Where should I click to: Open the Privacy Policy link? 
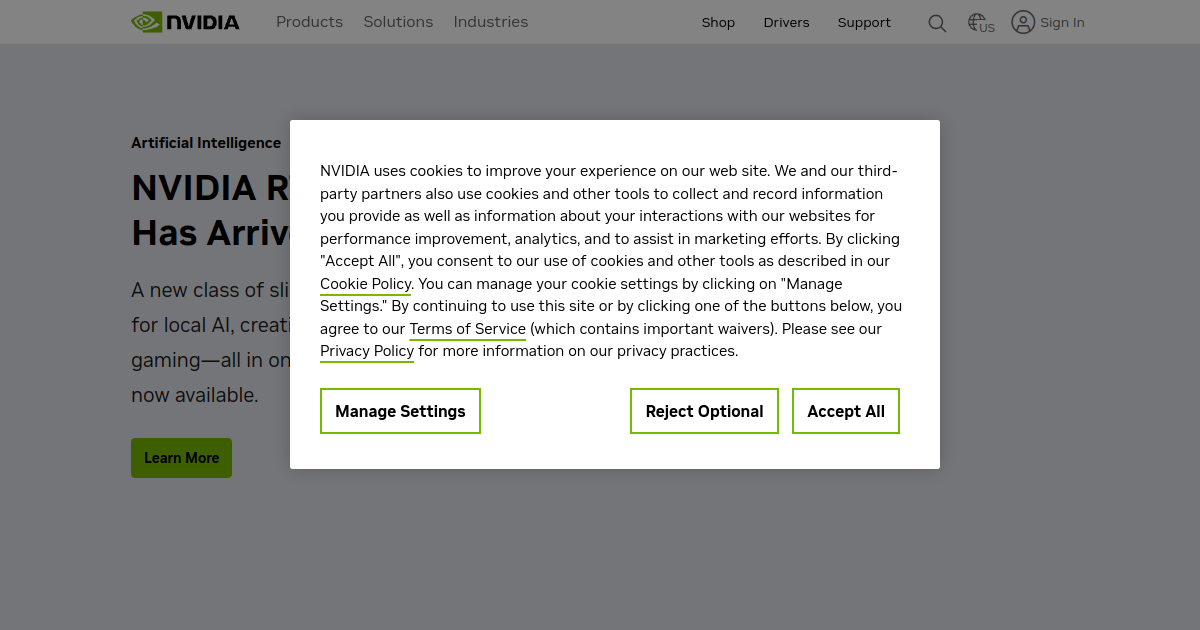point(367,351)
